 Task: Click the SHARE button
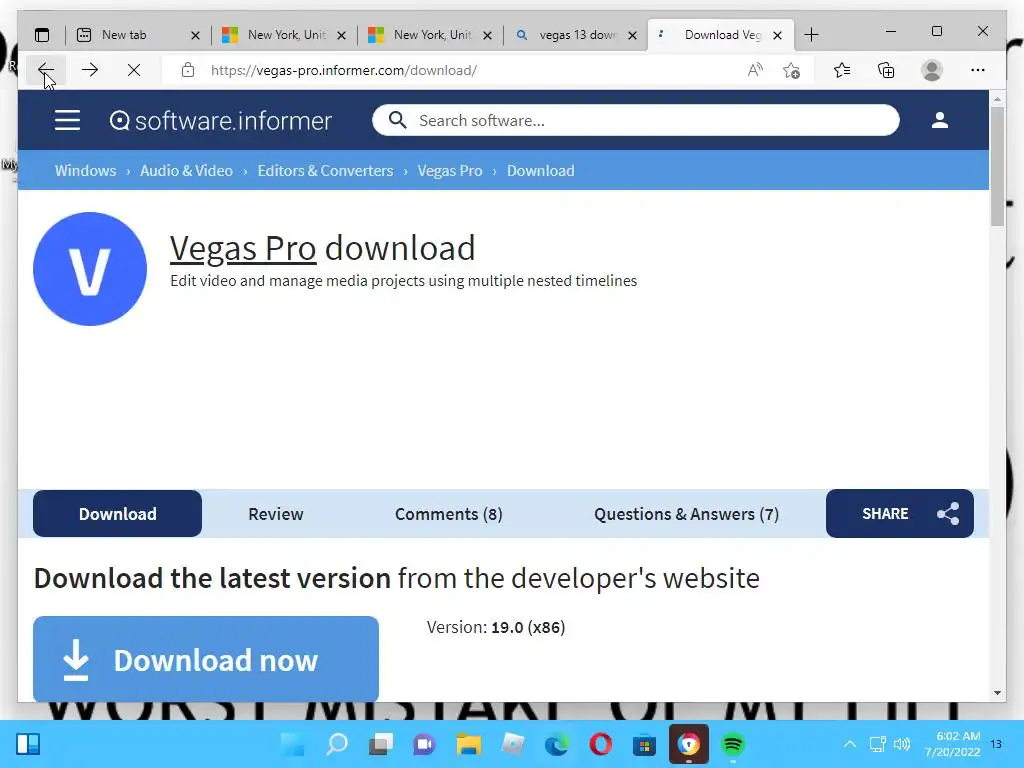pos(899,513)
